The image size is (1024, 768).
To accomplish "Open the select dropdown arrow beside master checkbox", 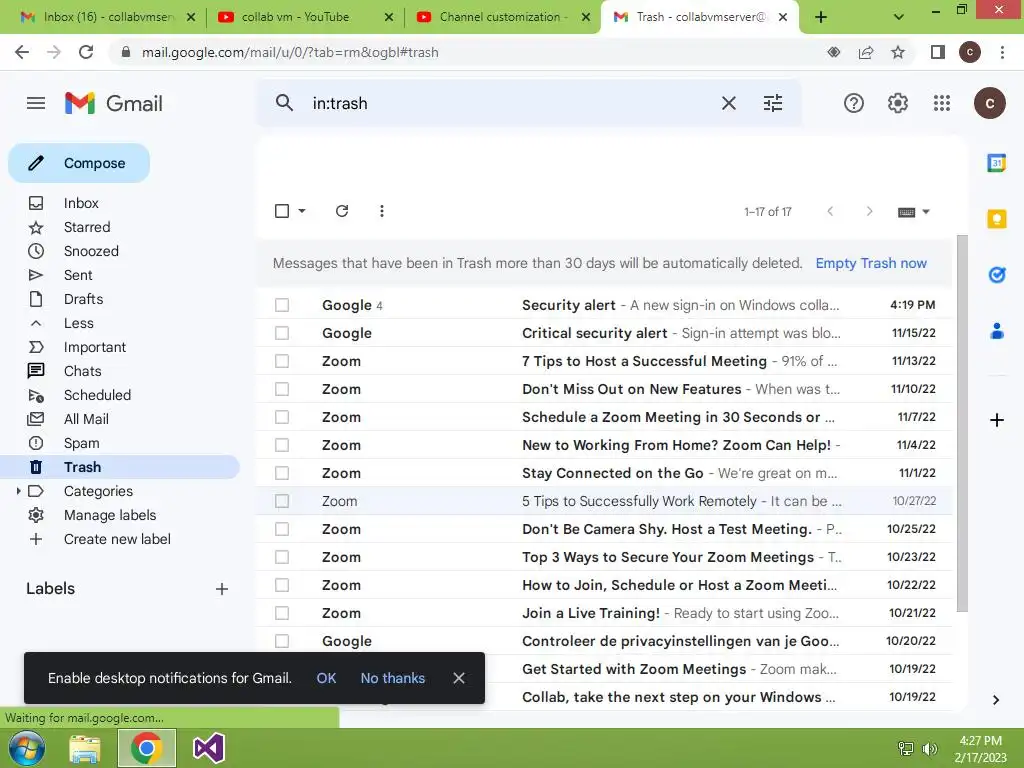I will 302,211.
